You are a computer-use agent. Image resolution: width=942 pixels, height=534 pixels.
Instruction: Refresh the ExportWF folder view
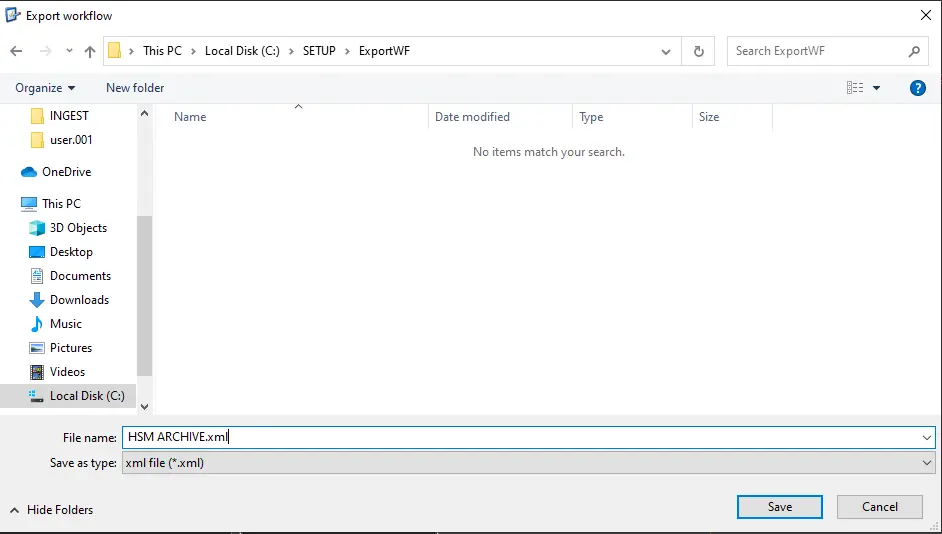[698, 51]
